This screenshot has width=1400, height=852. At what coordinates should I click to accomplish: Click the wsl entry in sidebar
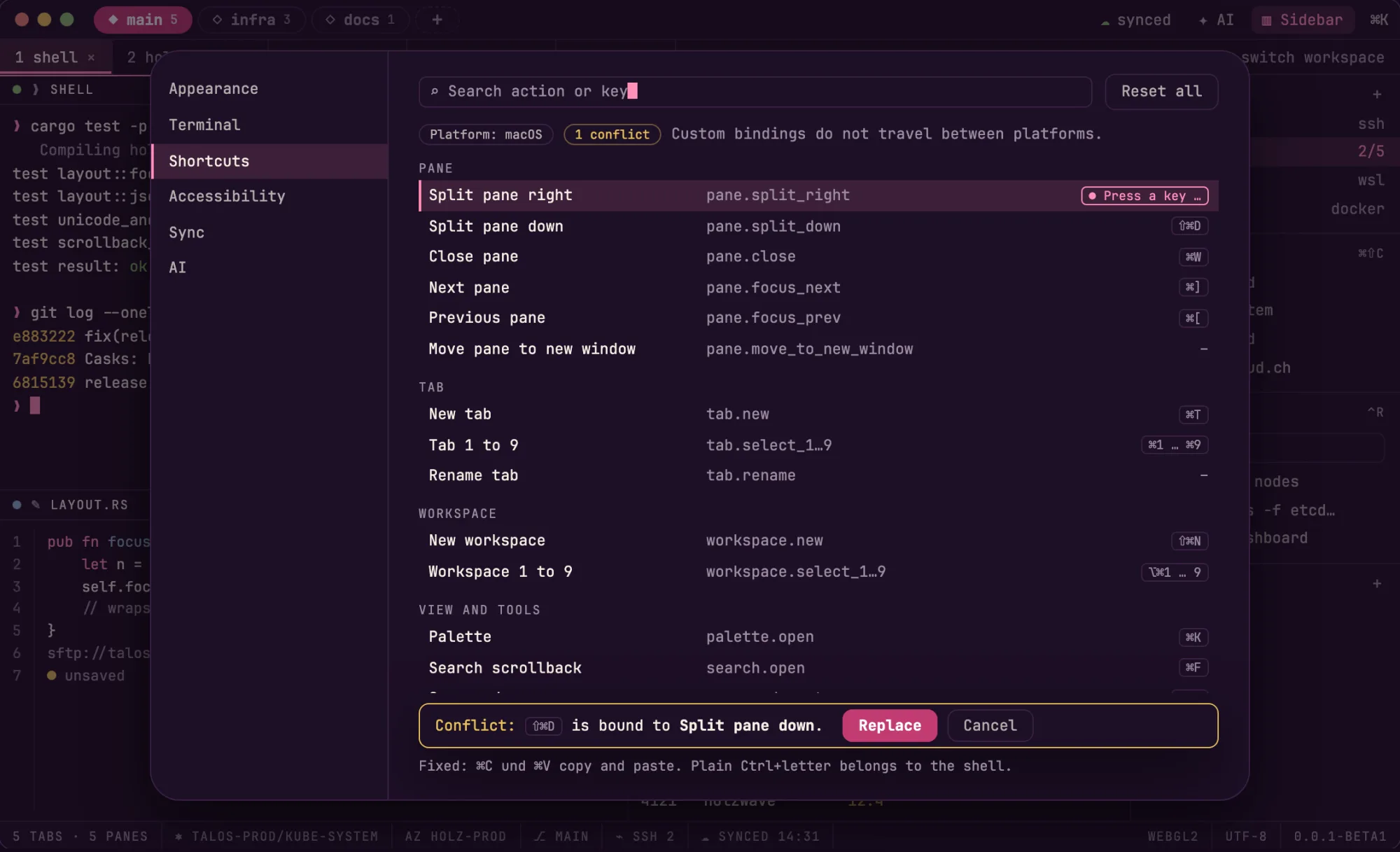[x=1371, y=181]
